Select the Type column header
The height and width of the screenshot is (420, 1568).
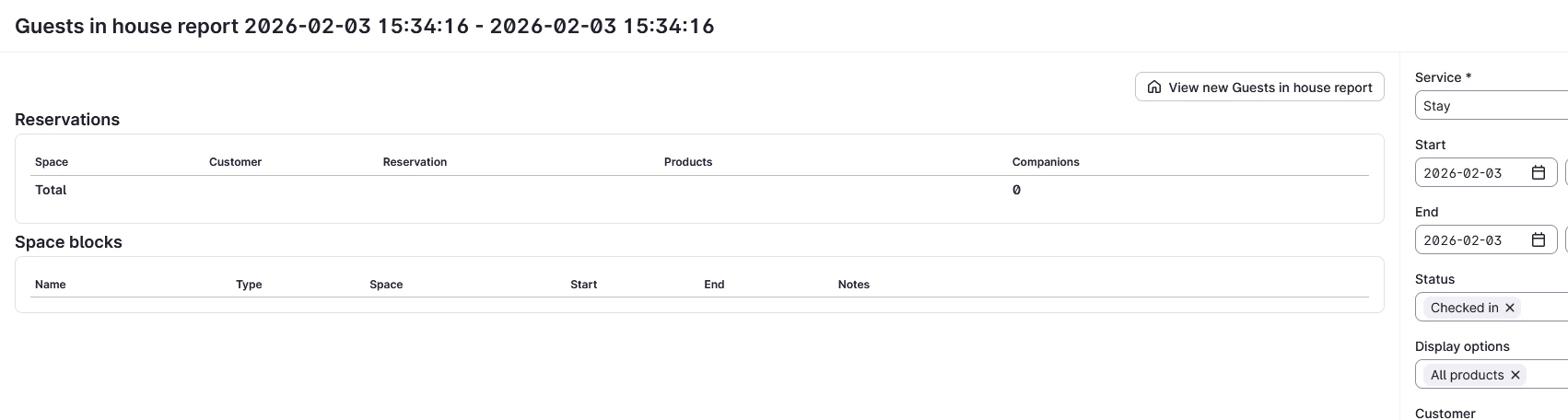coord(249,285)
